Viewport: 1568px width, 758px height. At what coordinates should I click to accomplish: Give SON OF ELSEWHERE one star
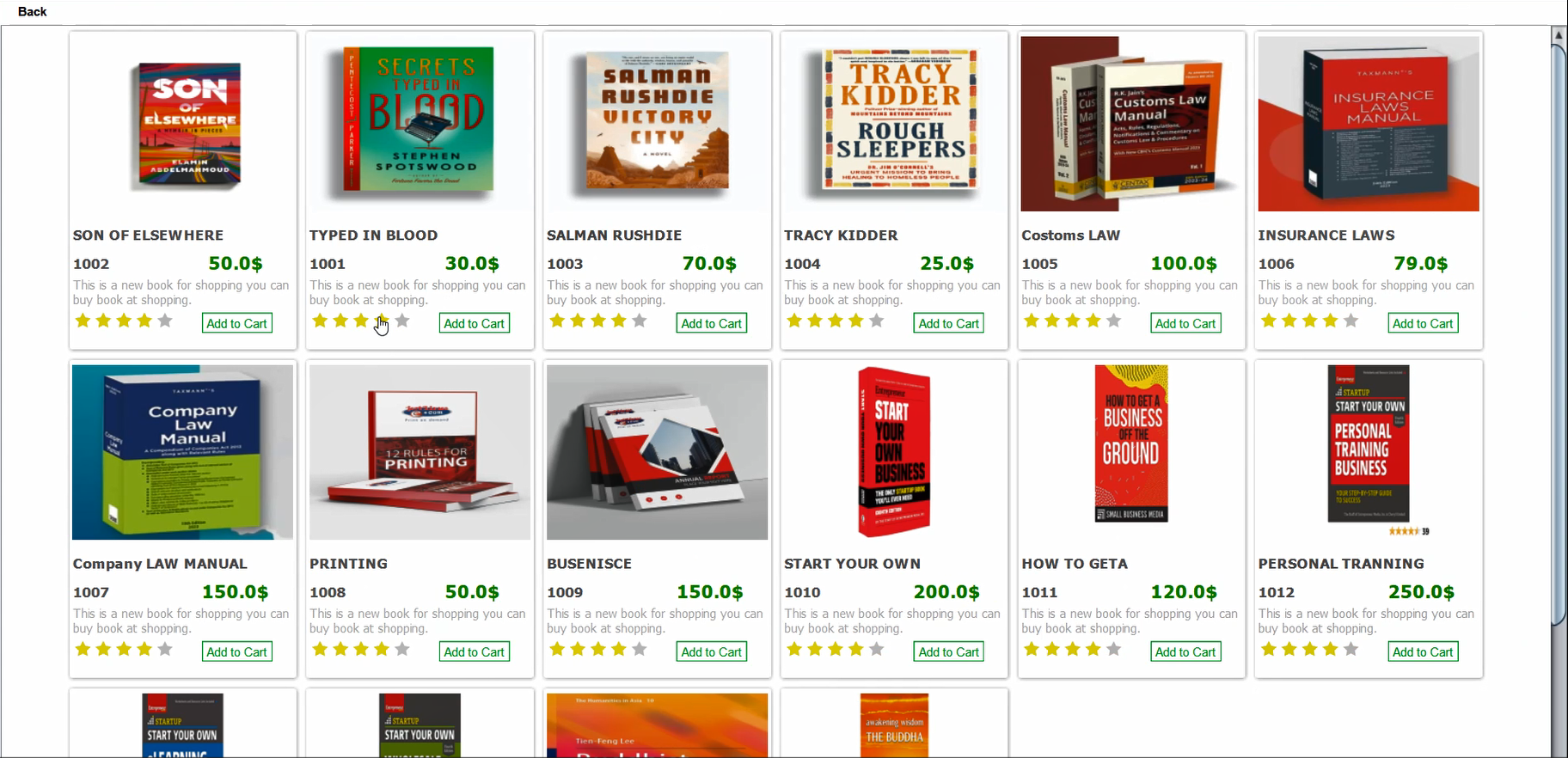point(83,321)
